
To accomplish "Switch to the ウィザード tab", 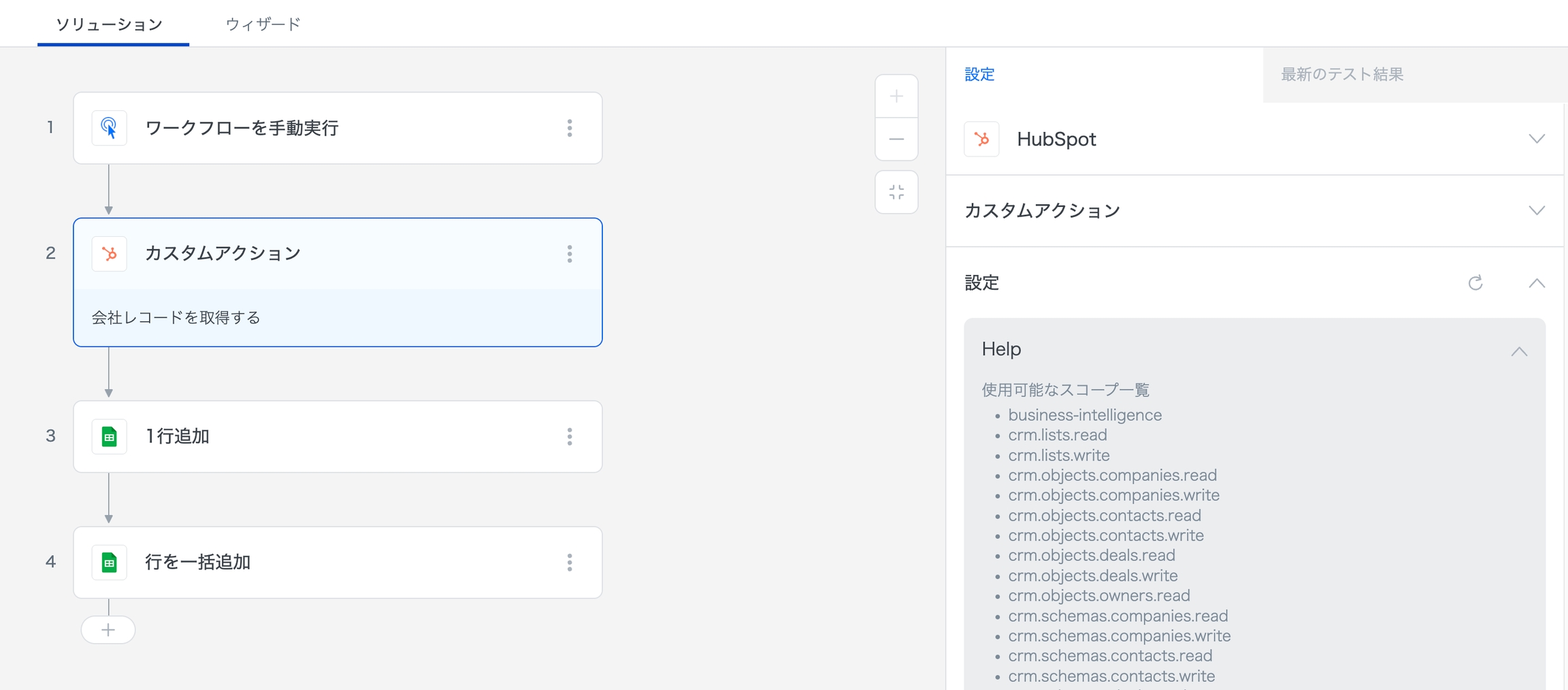I will 263,24.
